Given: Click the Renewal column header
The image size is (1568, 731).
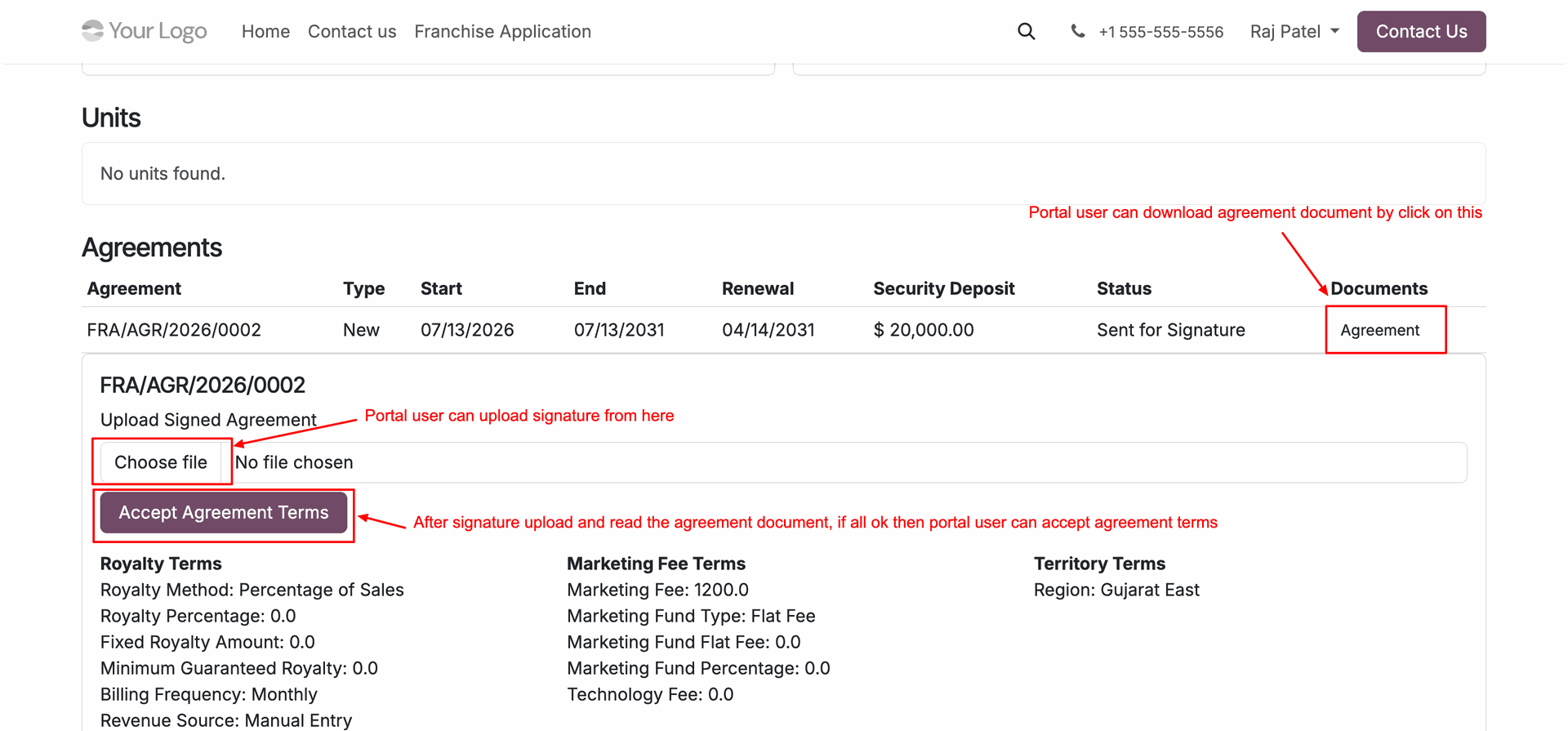Looking at the screenshot, I should [x=758, y=288].
